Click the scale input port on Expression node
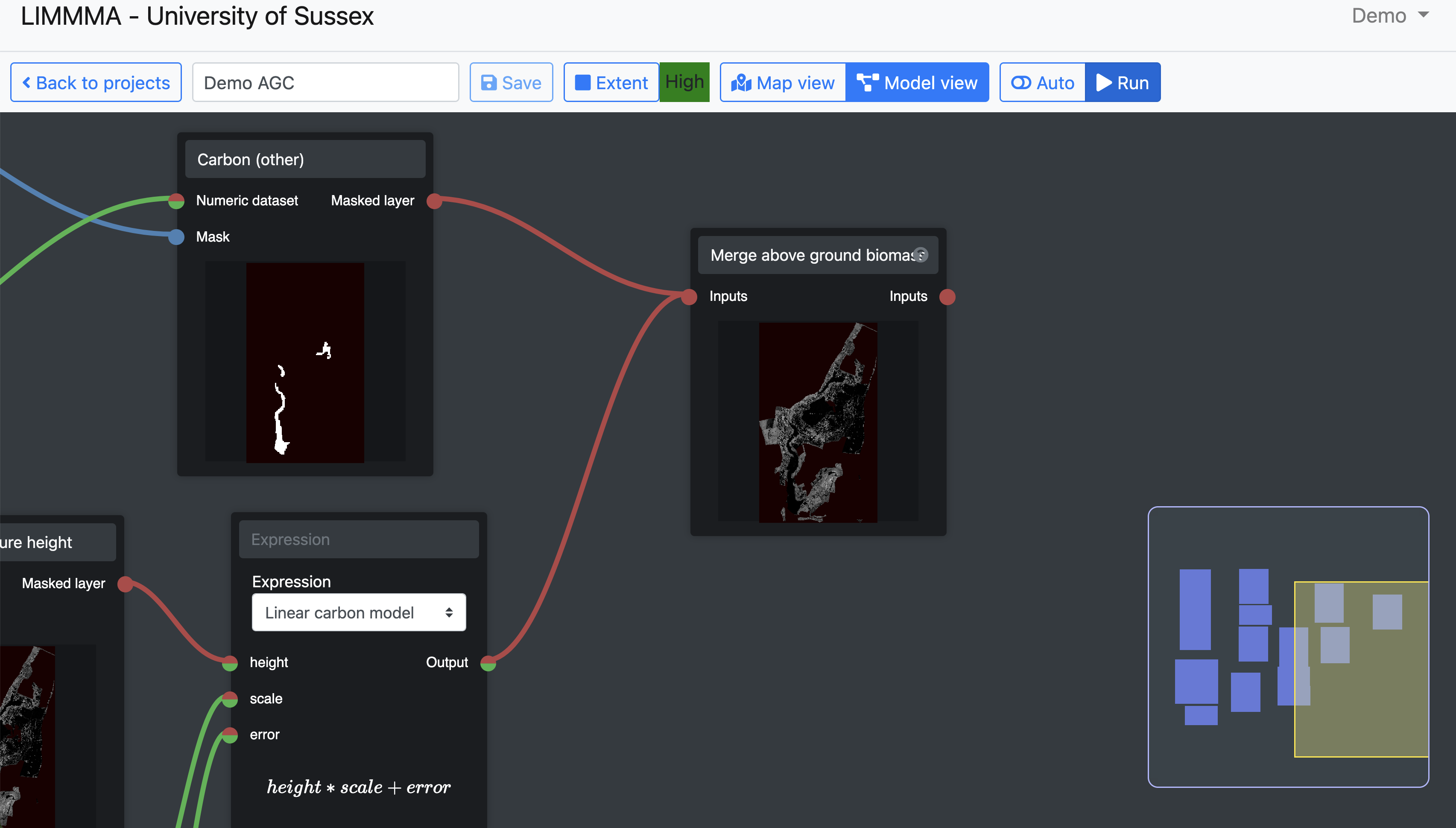 coord(230,699)
